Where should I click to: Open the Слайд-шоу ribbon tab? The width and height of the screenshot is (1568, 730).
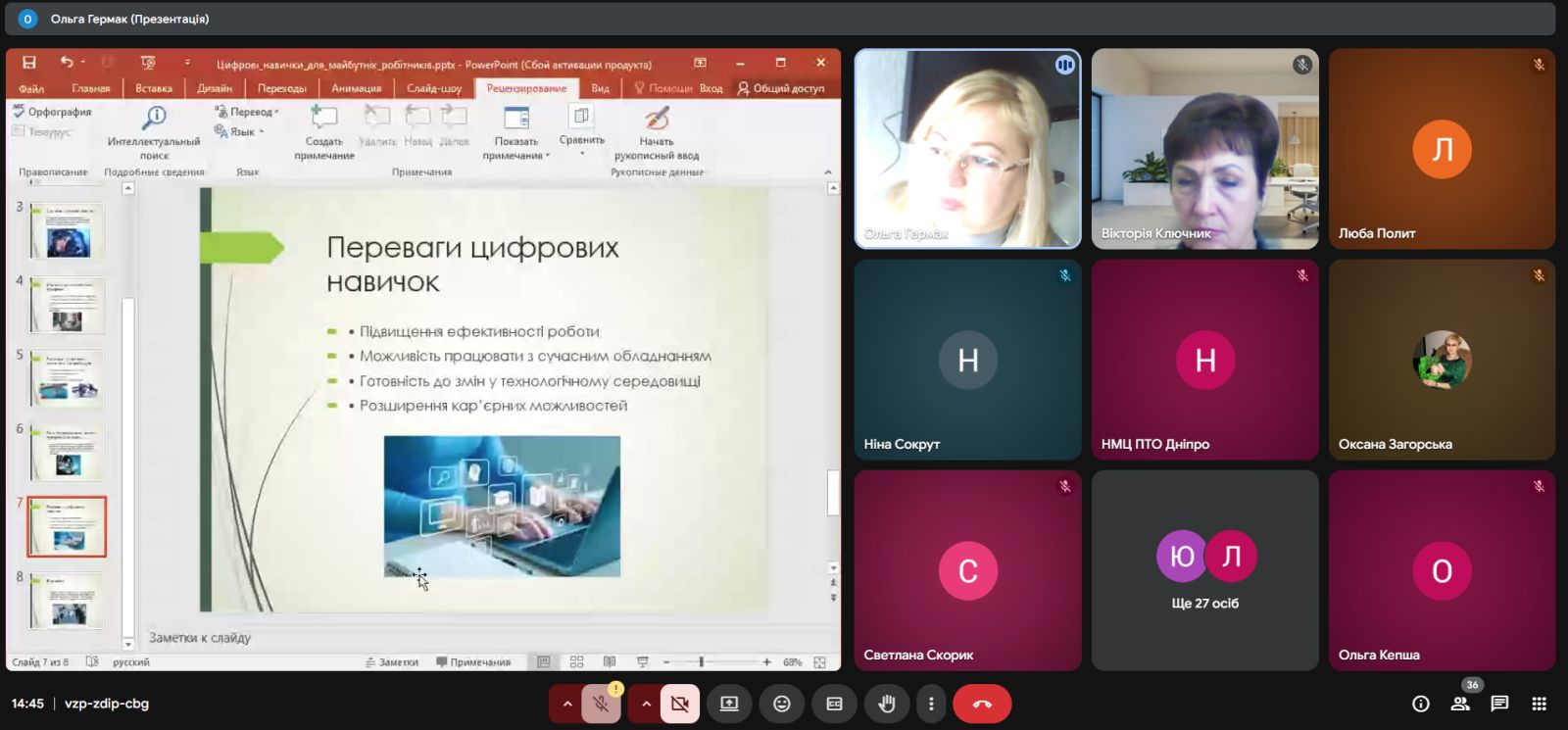click(434, 88)
